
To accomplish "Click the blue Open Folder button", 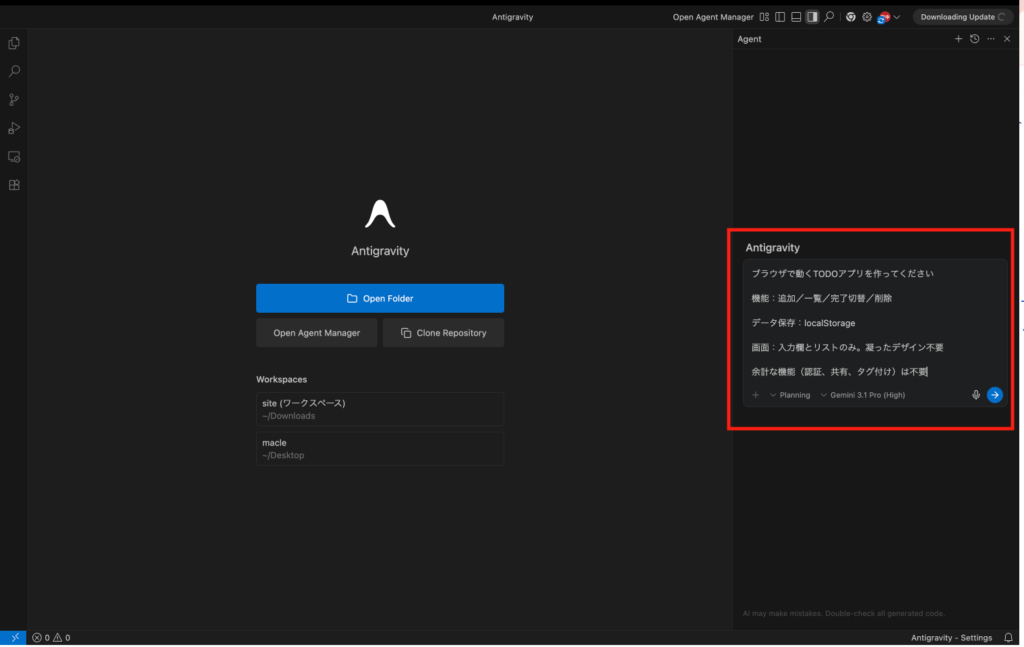I will click(x=380, y=298).
